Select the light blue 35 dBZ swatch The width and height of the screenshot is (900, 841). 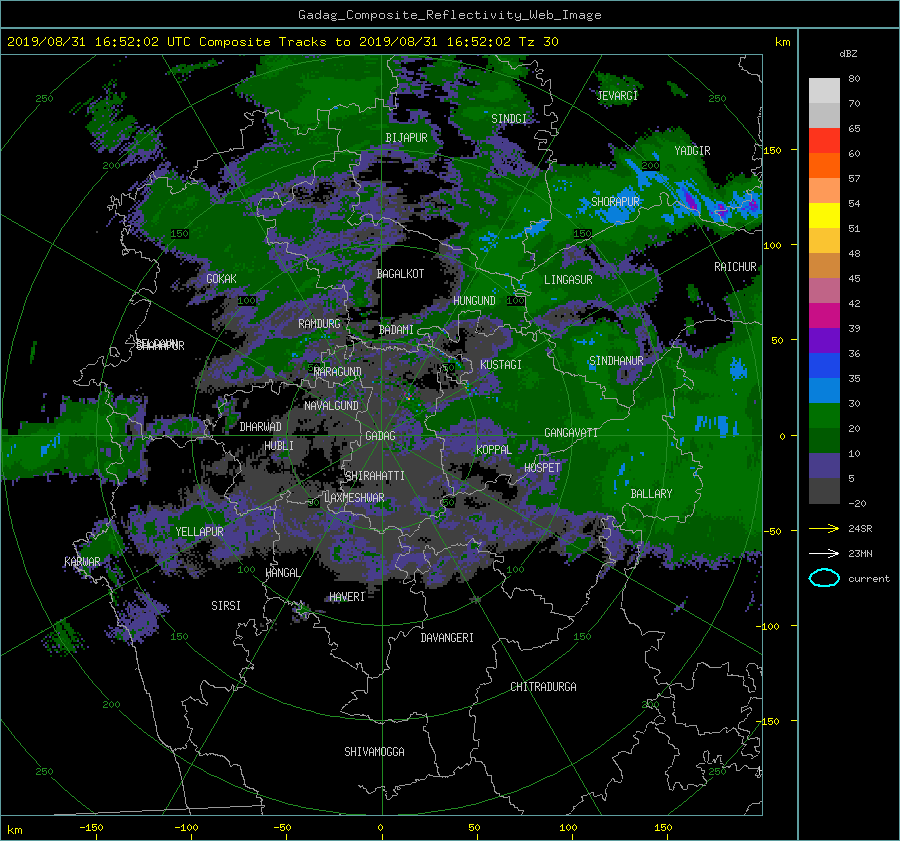[x=824, y=391]
